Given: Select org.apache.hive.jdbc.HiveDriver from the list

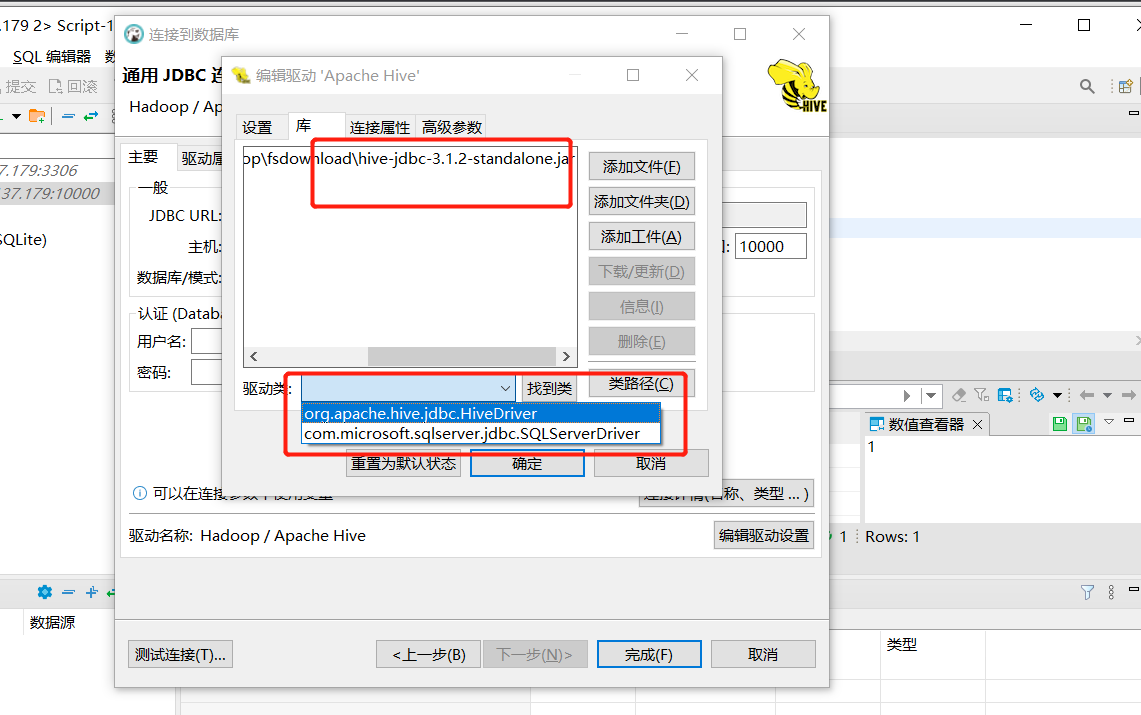Looking at the screenshot, I should (x=481, y=413).
